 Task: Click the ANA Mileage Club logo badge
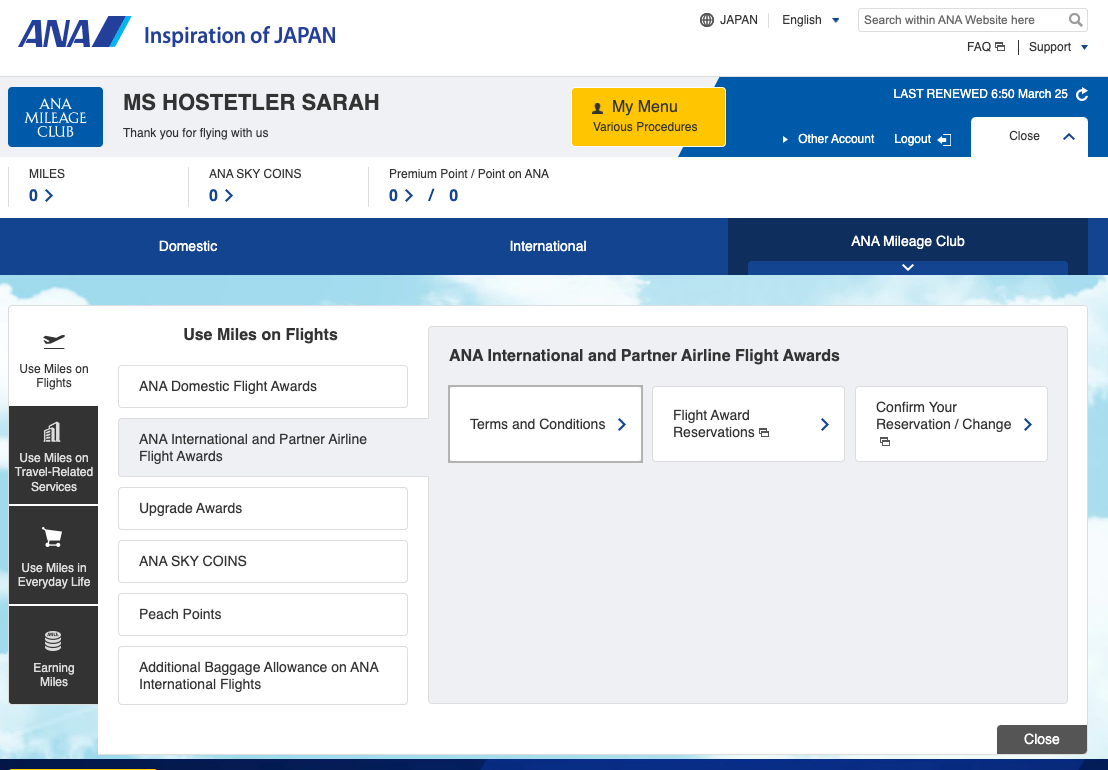point(55,117)
